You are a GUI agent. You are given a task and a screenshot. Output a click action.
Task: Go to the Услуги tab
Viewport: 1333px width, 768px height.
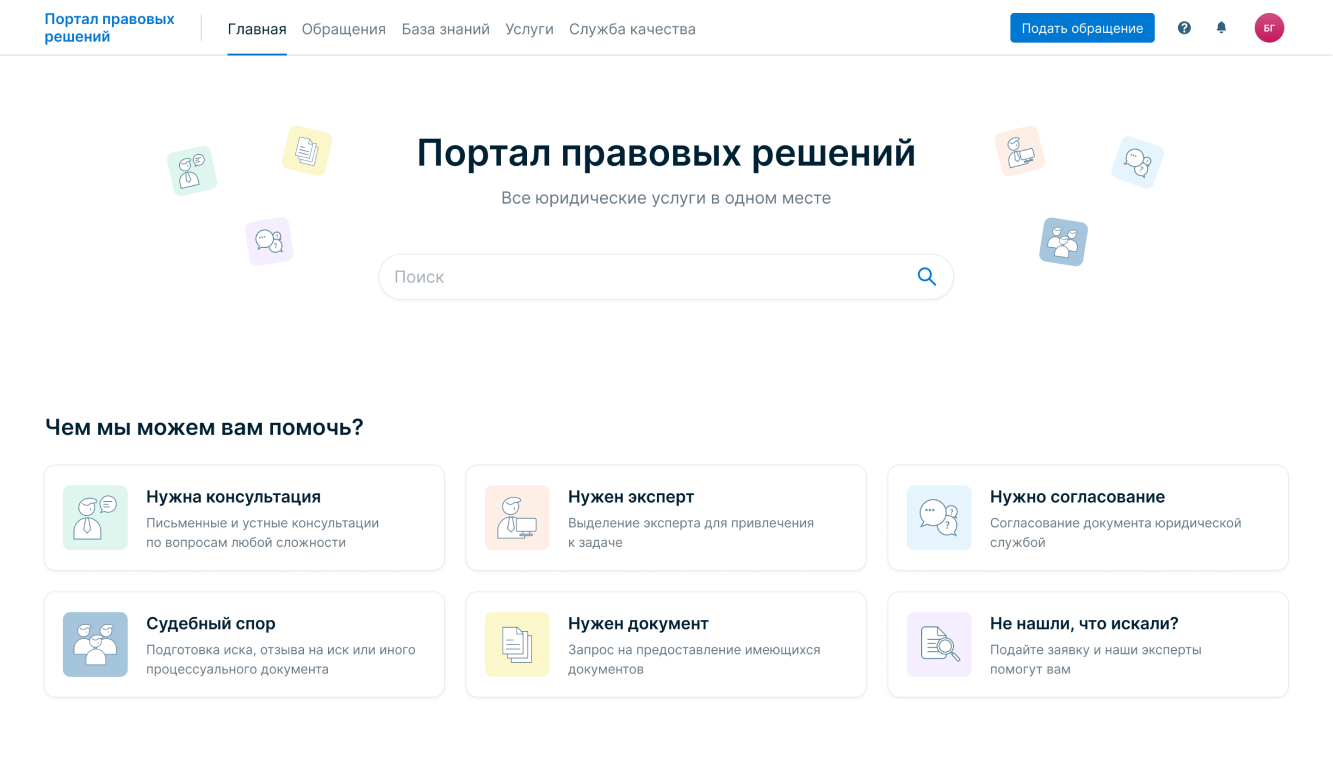[529, 29]
